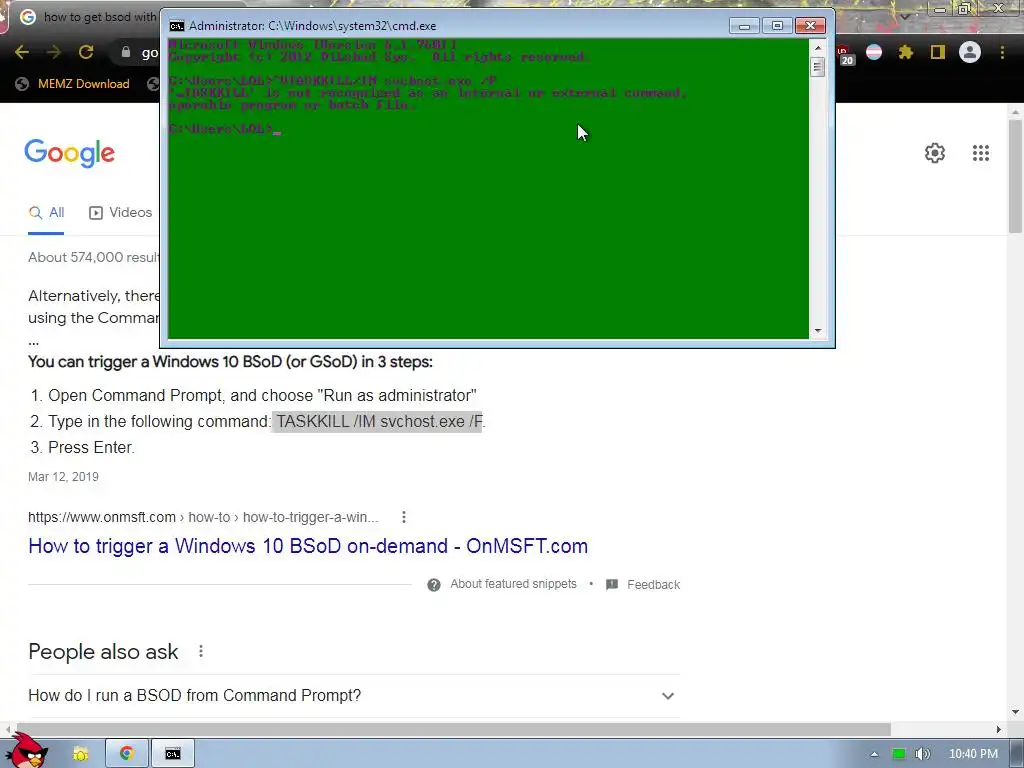Click the 'About 574,000' results count text
Image resolution: width=1024 pixels, height=768 pixels.
[93, 257]
